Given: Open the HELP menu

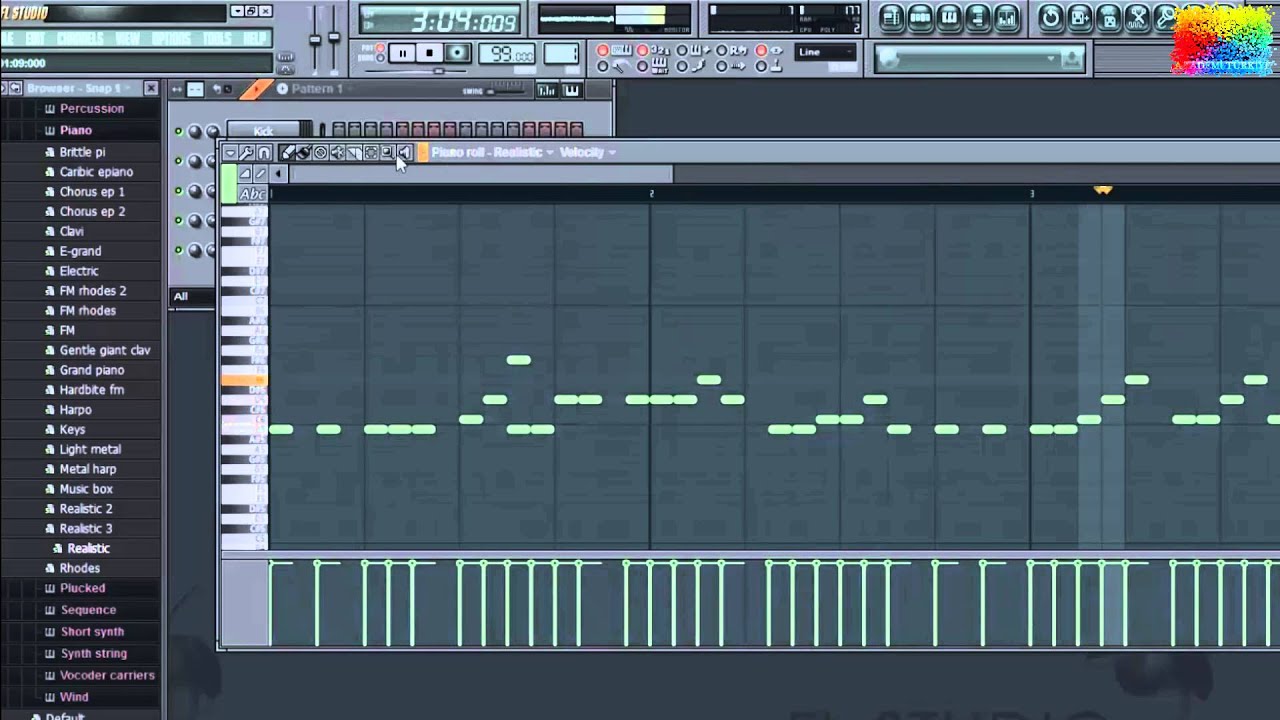Looking at the screenshot, I should [x=255, y=38].
